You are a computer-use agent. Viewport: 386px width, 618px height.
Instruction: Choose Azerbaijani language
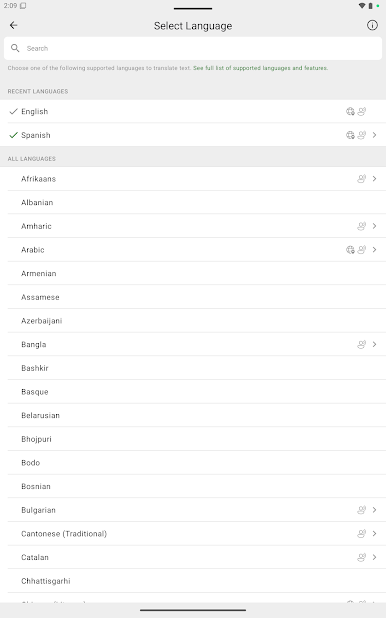pyautogui.click(x=193, y=320)
